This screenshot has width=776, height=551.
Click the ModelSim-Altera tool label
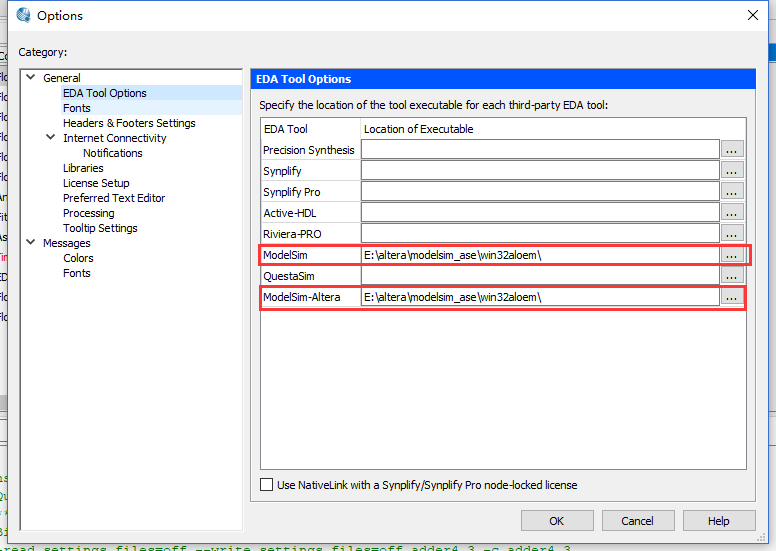tap(301, 297)
